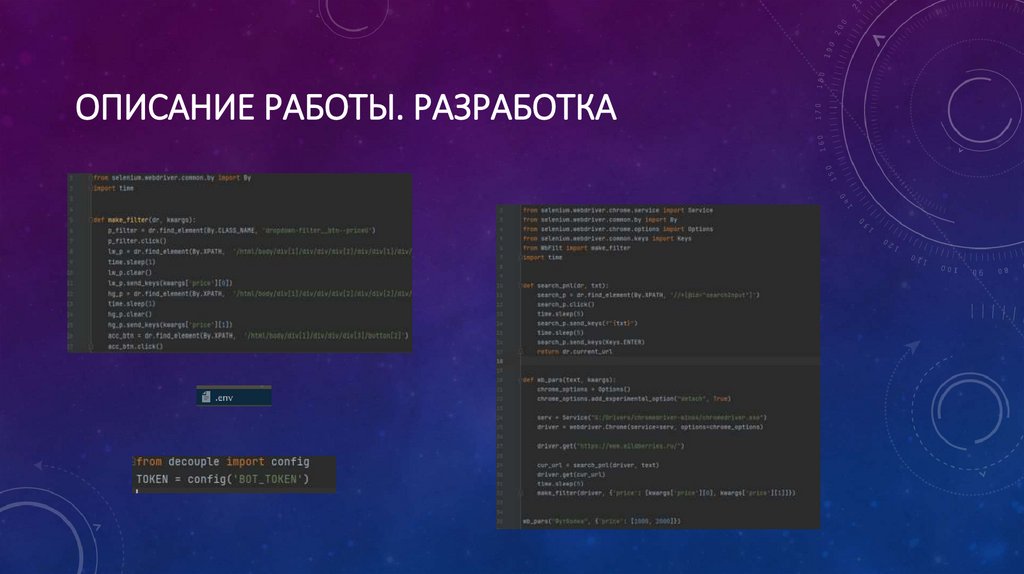Click the slide title ОПИСАНИЕ РАБОТЫ. РАЗРАБОТКА
Viewport: 1024px width, 574px height.
pyautogui.click(x=345, y=108)
